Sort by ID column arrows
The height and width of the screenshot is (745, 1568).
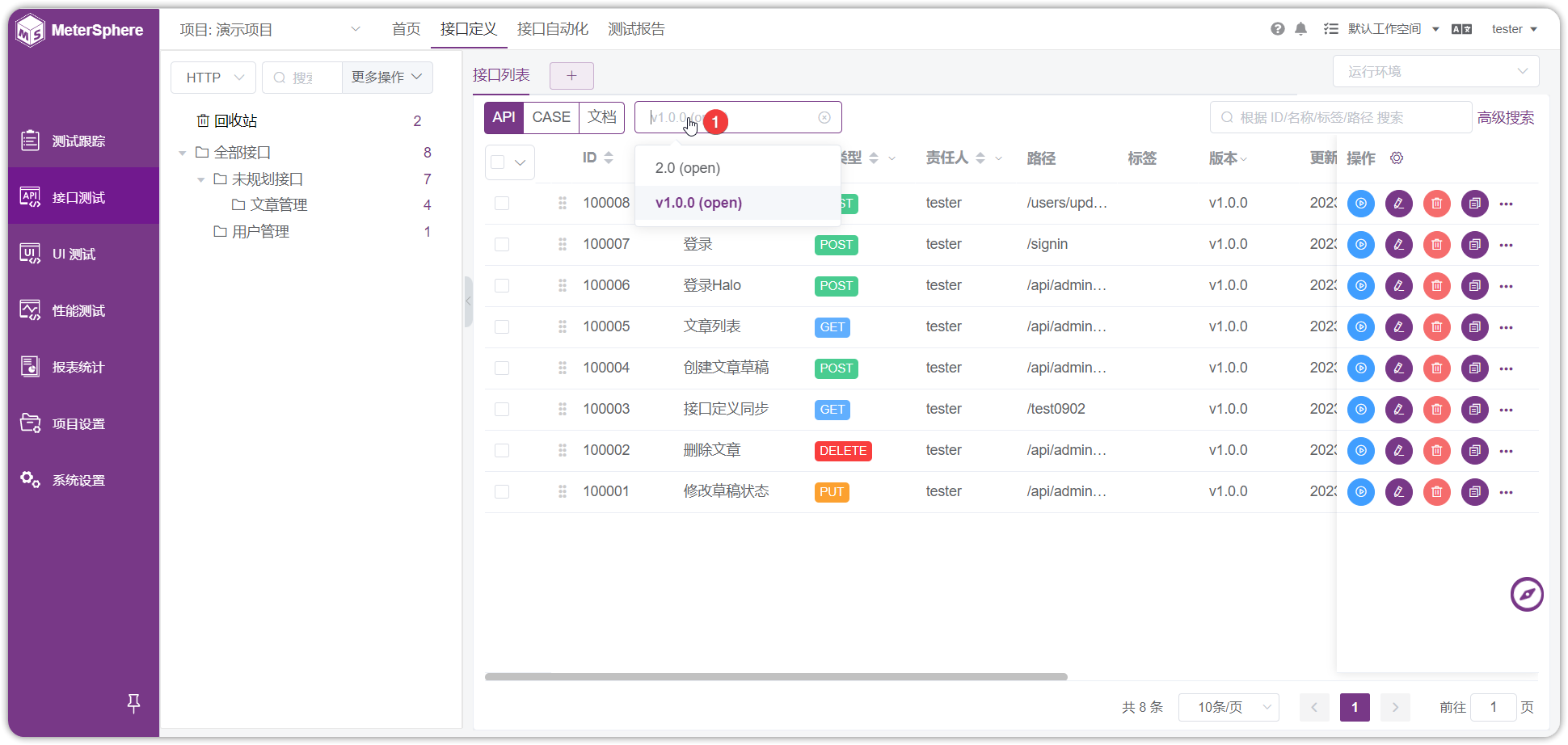609,158
